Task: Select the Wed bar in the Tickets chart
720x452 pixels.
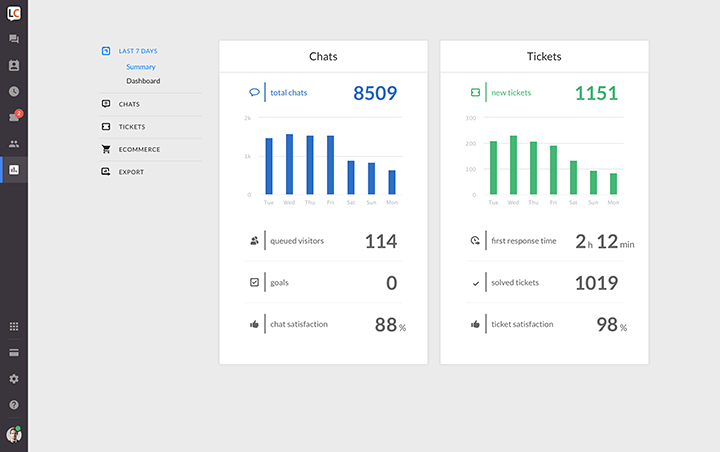Action: pyautogui.click(x=513, y=165)
